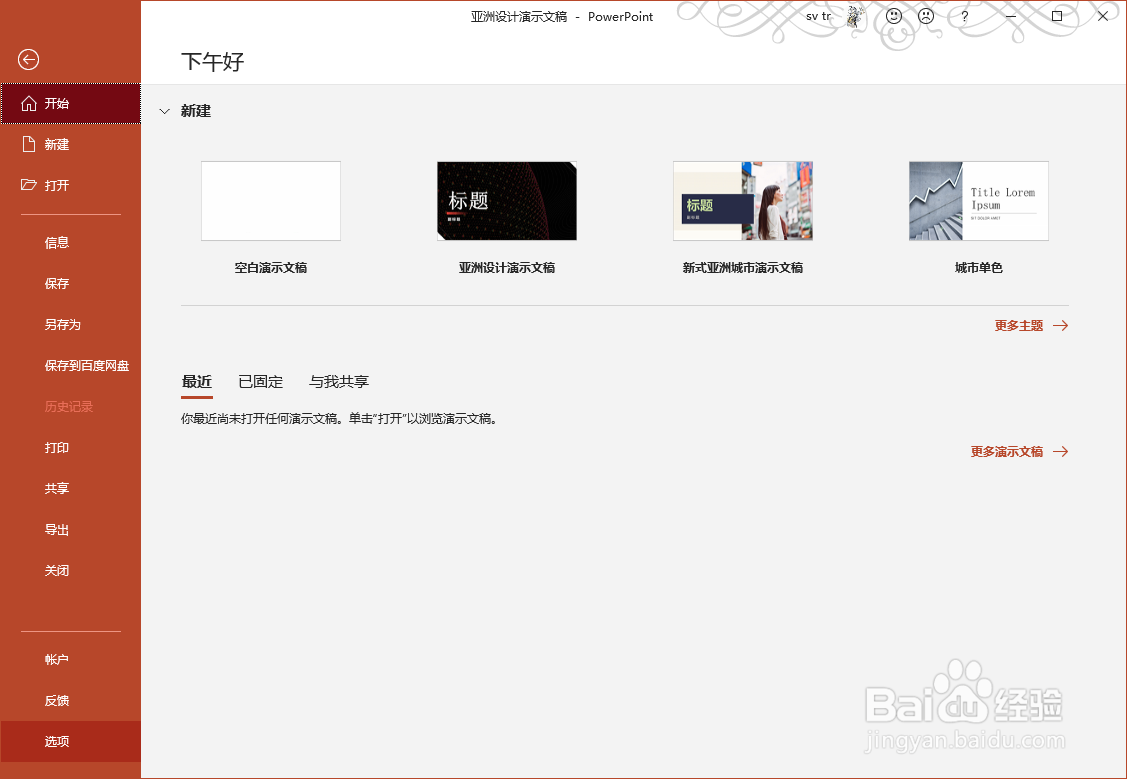Click the home icon beside 开始
1127x779 pixels.
pyautogui.click(x=29, y=103)
